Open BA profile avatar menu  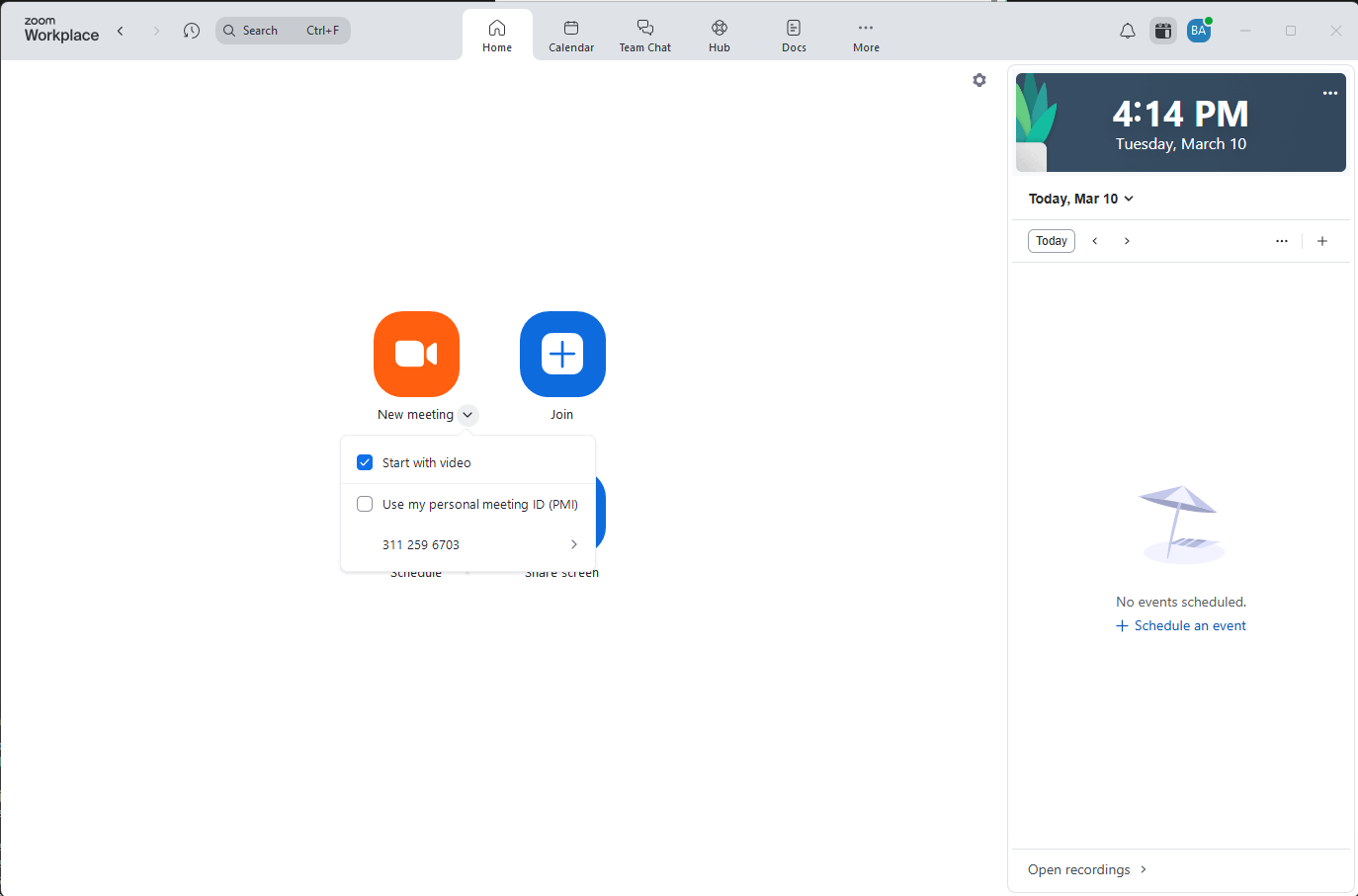point(1198,30)
